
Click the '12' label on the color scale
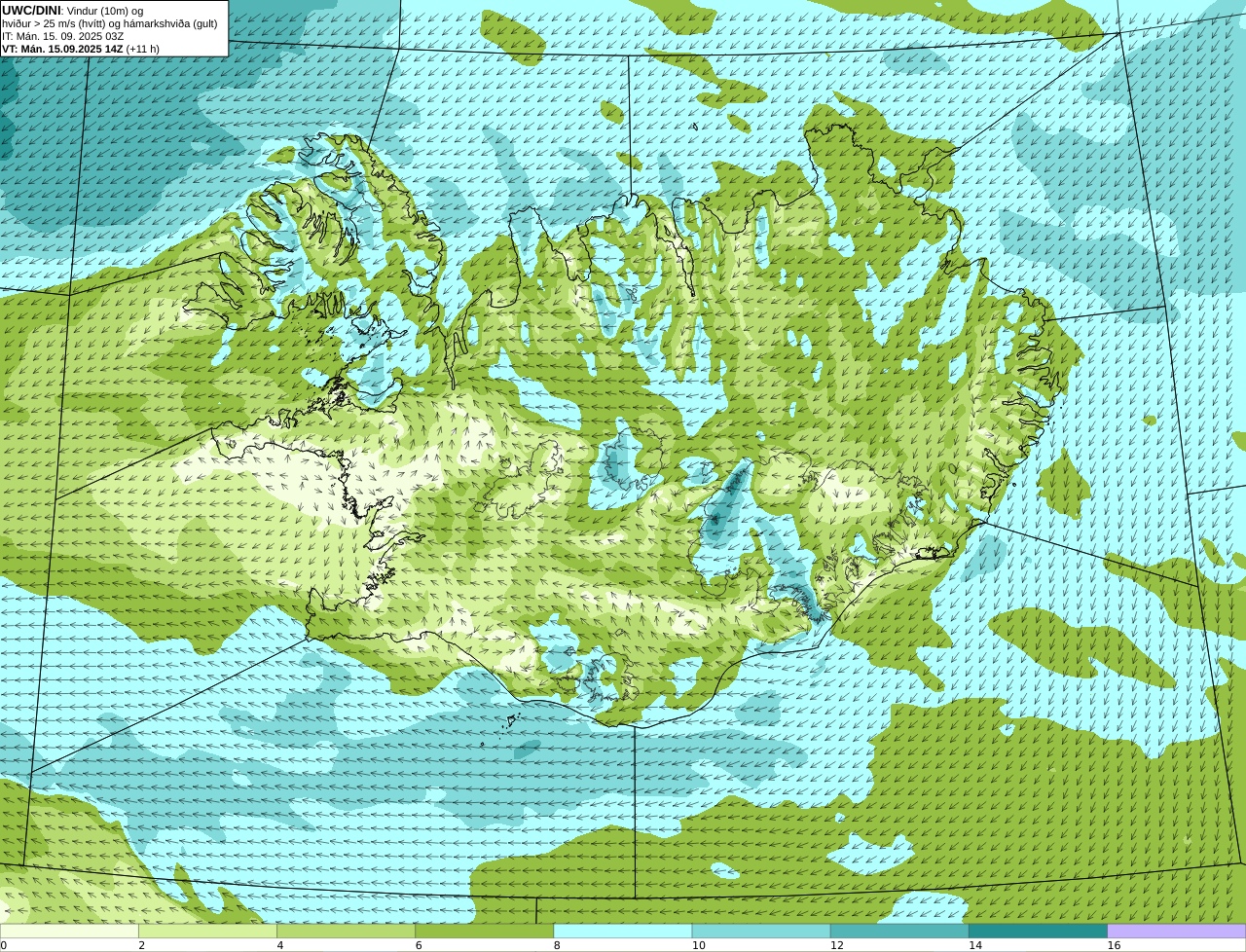(837, 945)
